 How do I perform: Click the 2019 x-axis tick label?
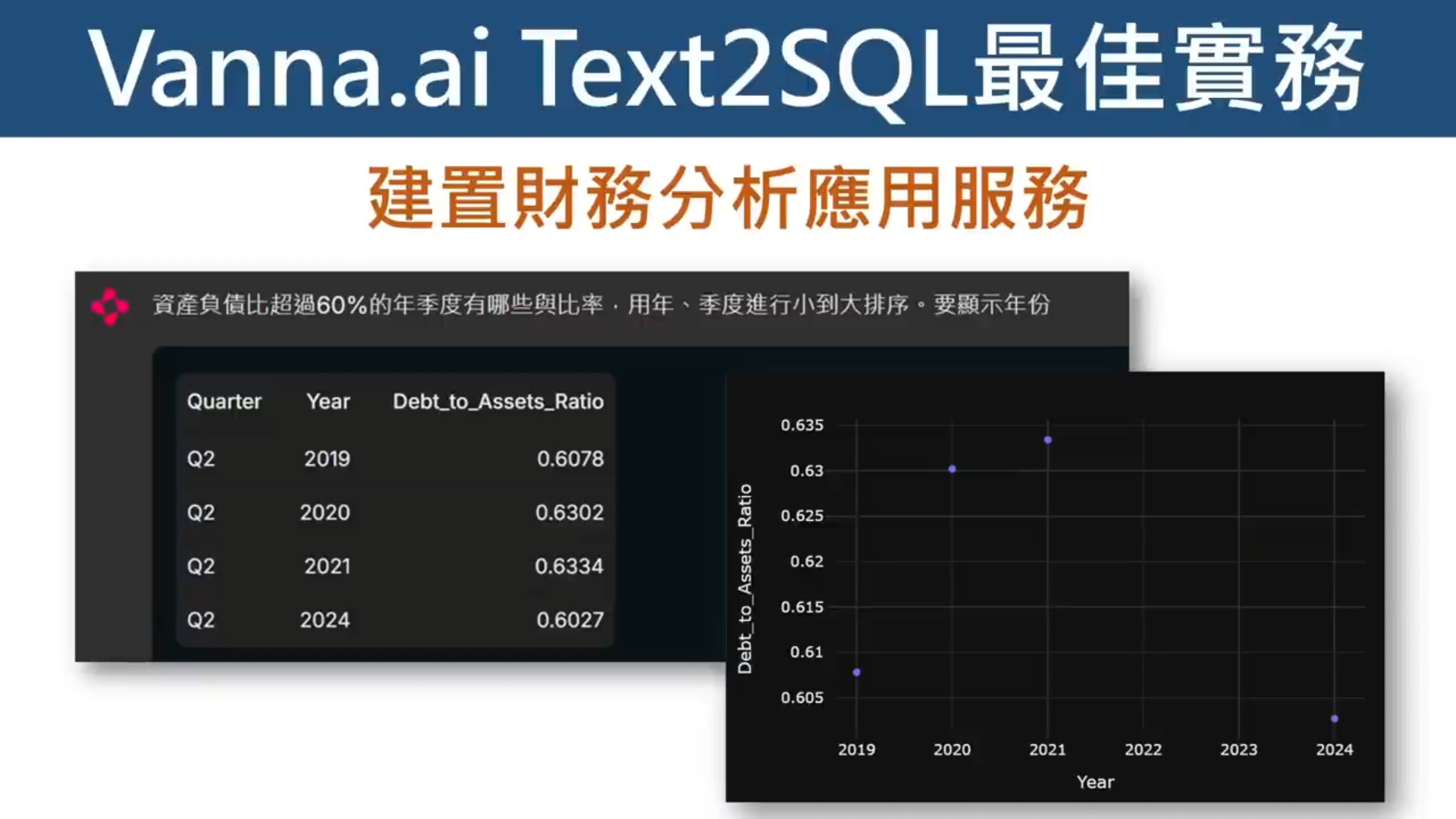(x=856, y=750)
